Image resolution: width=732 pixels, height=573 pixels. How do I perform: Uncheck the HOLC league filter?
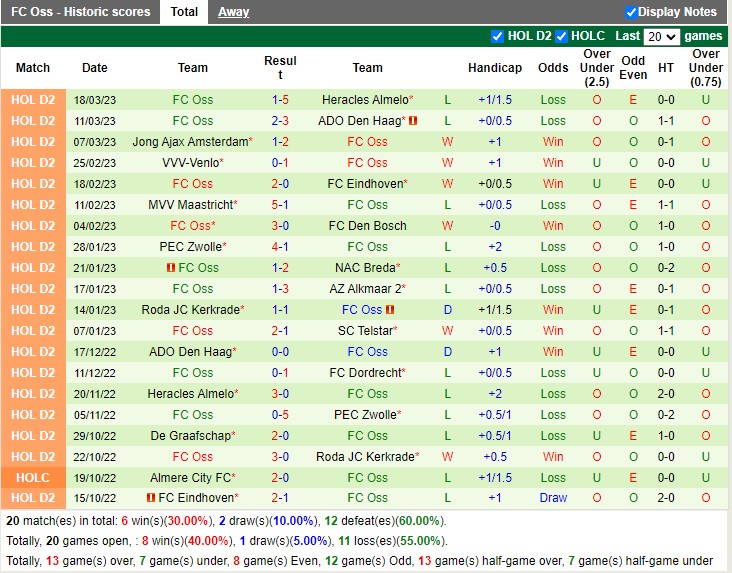(x=561, y=36)
